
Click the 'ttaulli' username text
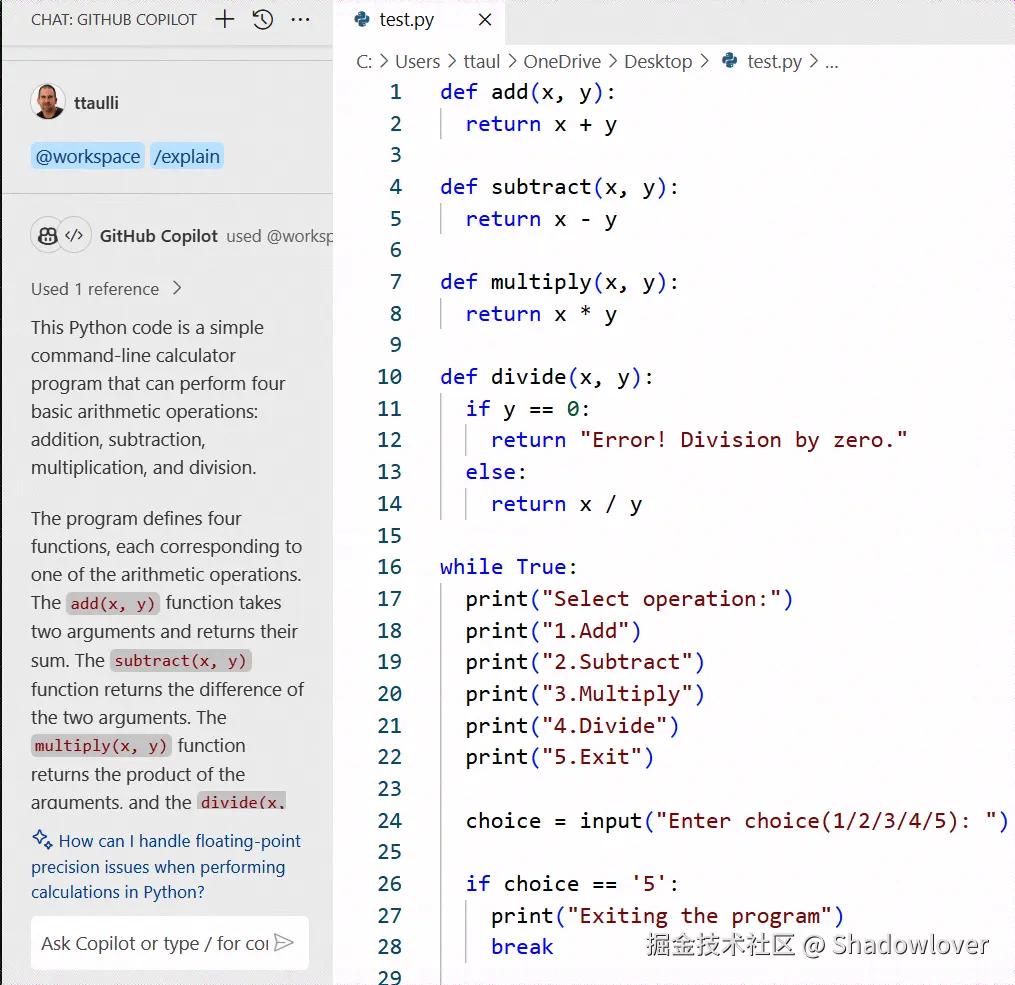96,103
